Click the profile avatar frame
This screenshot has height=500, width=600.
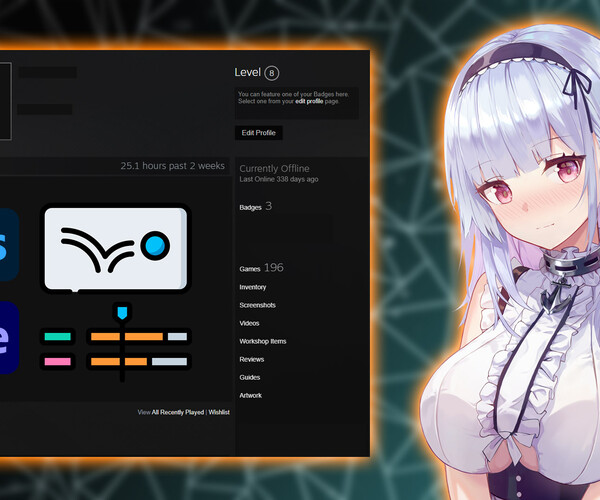(x=5, y=101)
